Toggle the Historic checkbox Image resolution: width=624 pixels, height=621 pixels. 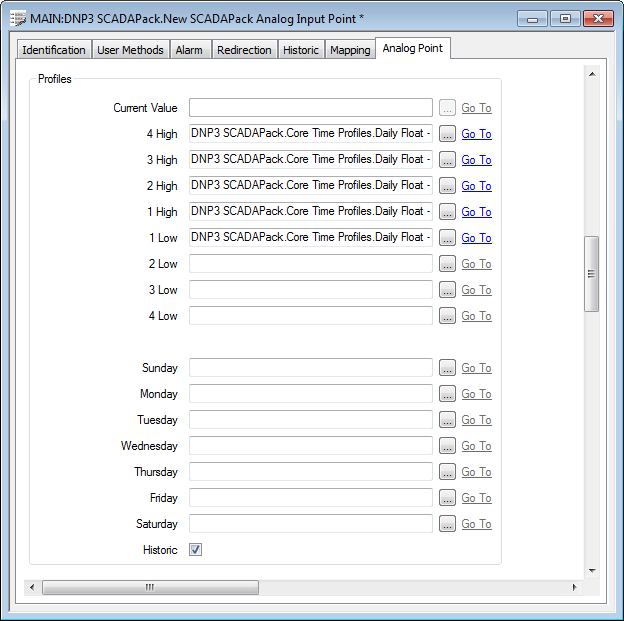[x=195, y=550]
